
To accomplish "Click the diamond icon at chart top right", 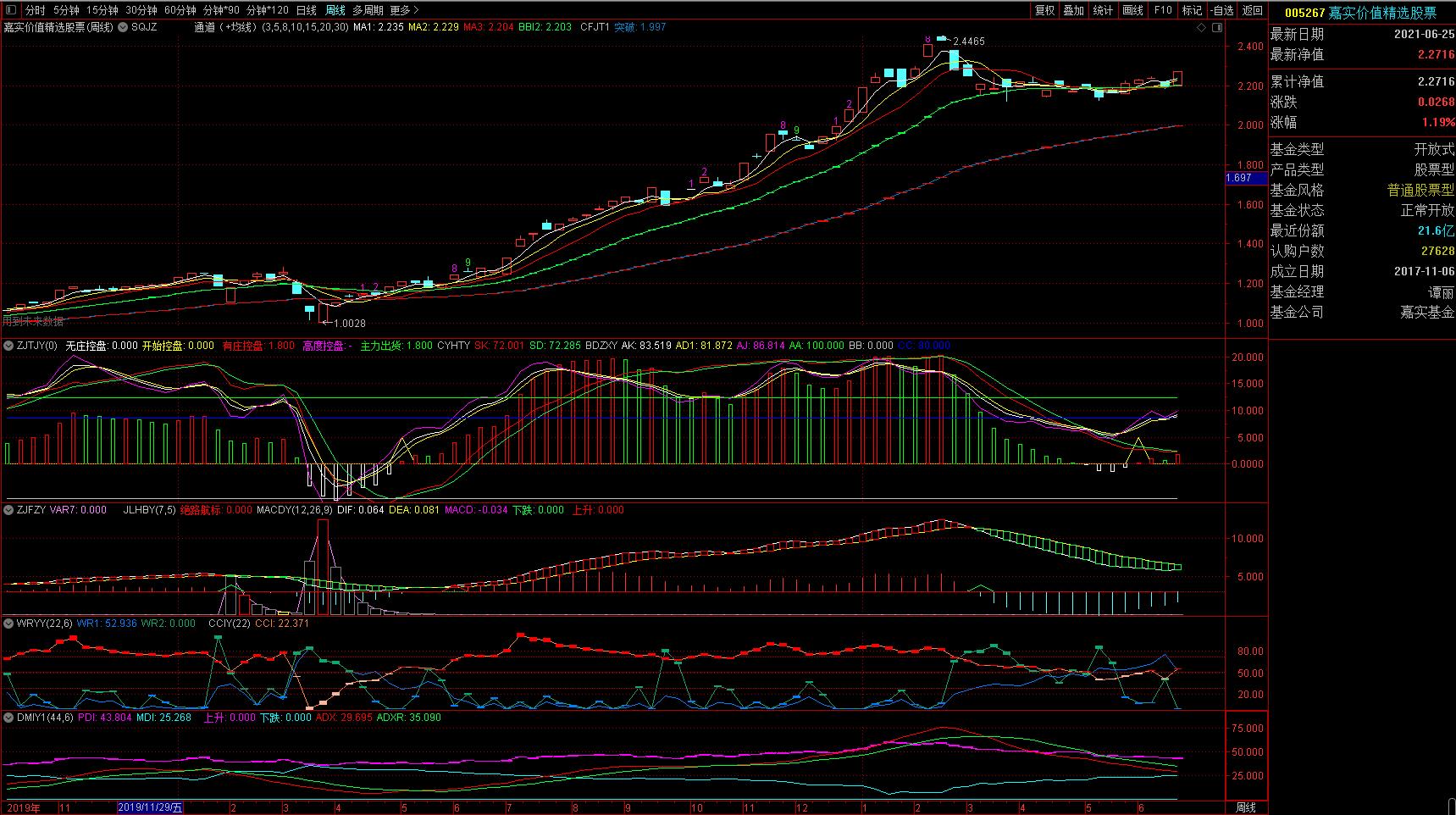I will (x=1202, y=28).
